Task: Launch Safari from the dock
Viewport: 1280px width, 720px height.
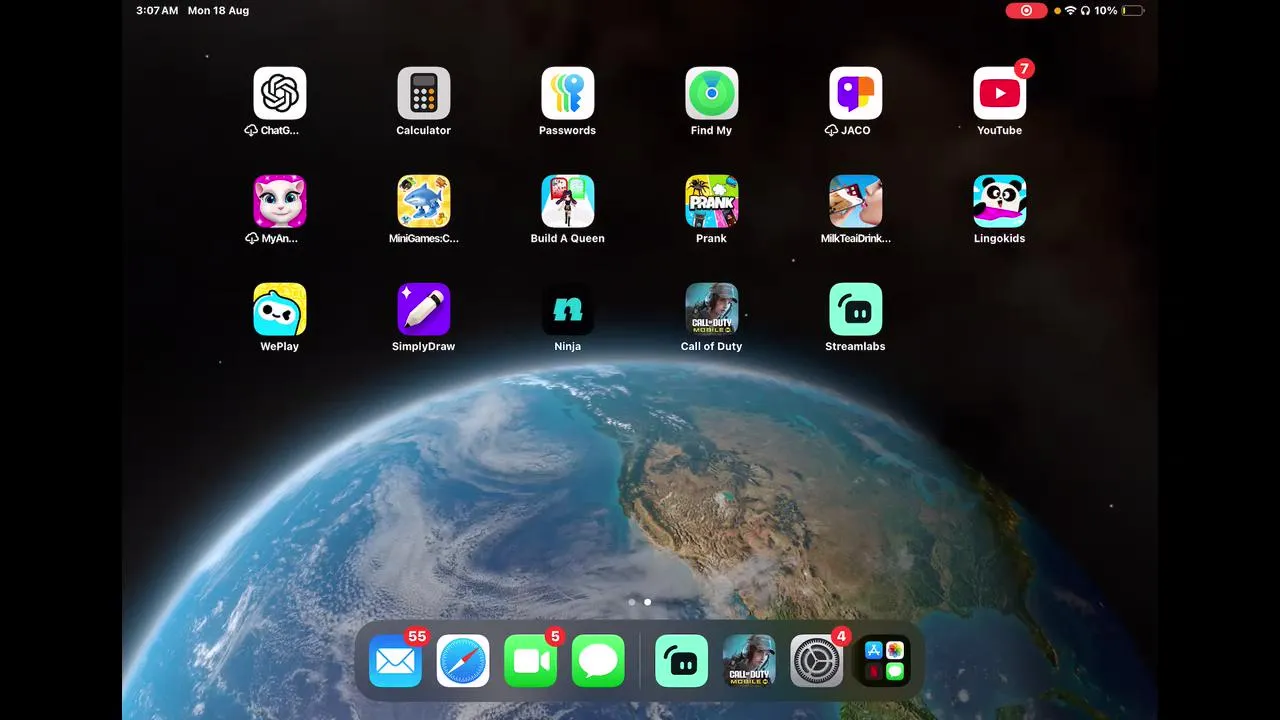Action: [x=463, y=661]
